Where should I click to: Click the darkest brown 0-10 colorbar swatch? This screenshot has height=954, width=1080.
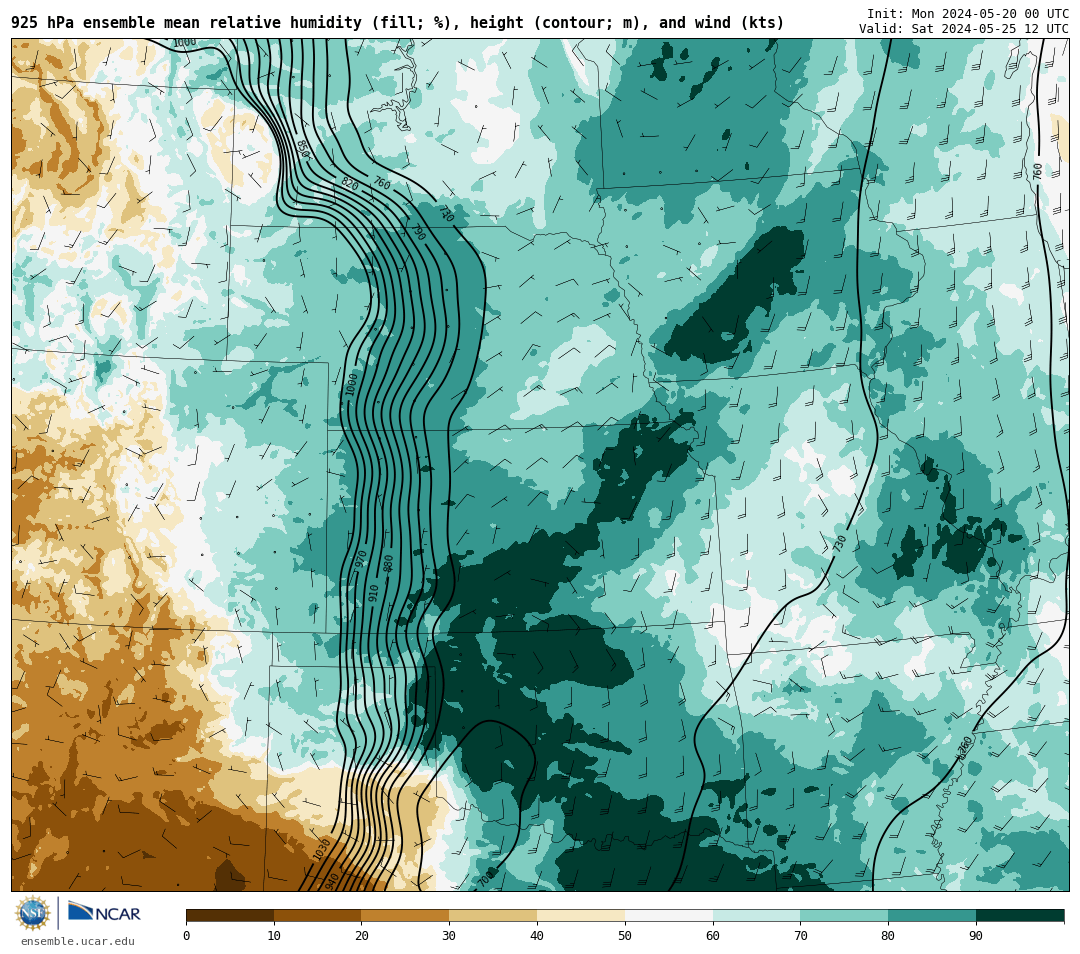230,915
